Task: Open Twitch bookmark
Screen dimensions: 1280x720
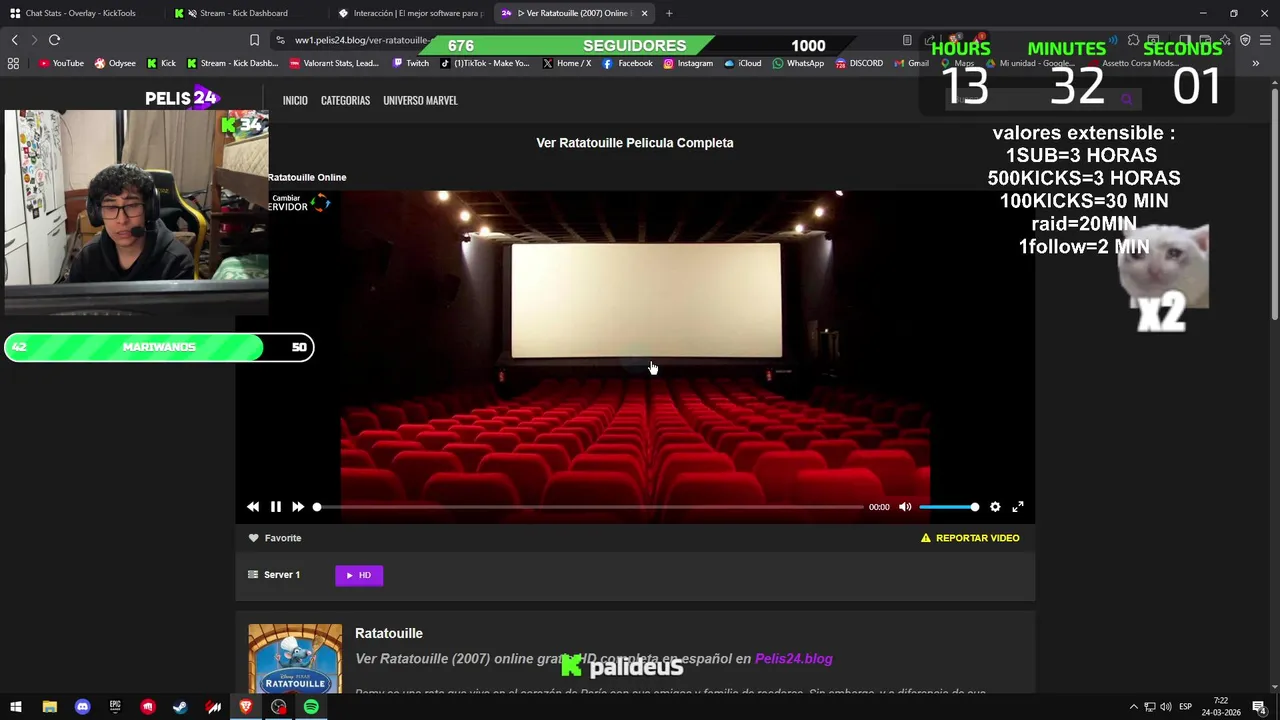Action: (x=411, y=63)
